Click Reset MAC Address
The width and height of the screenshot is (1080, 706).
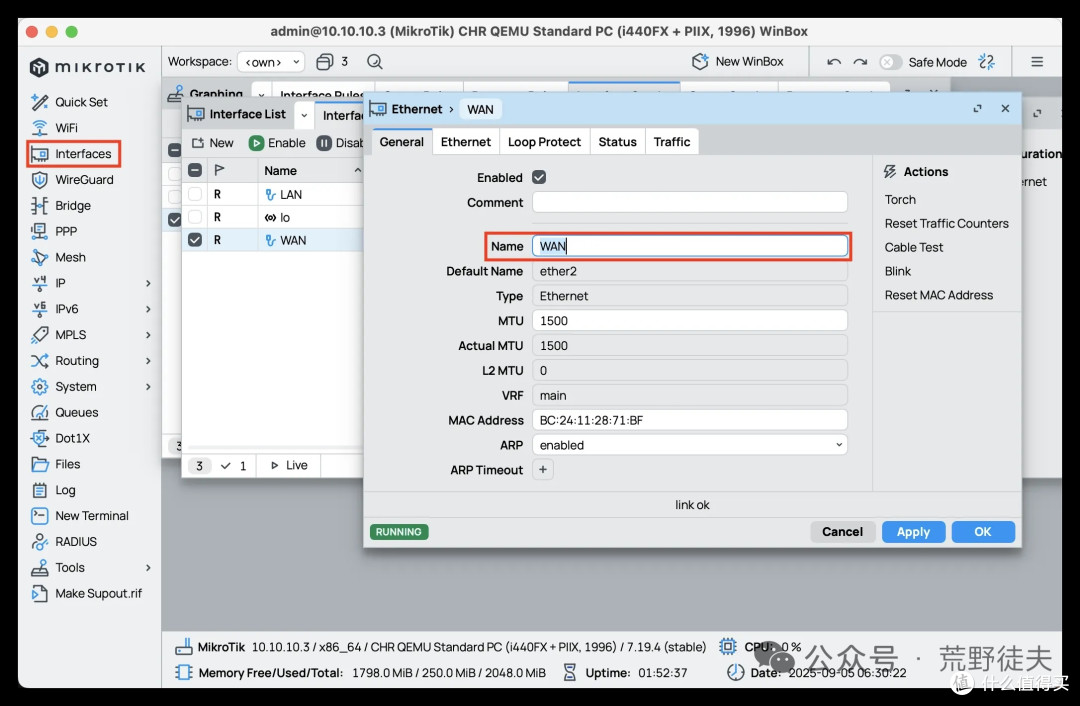(939, 295)
